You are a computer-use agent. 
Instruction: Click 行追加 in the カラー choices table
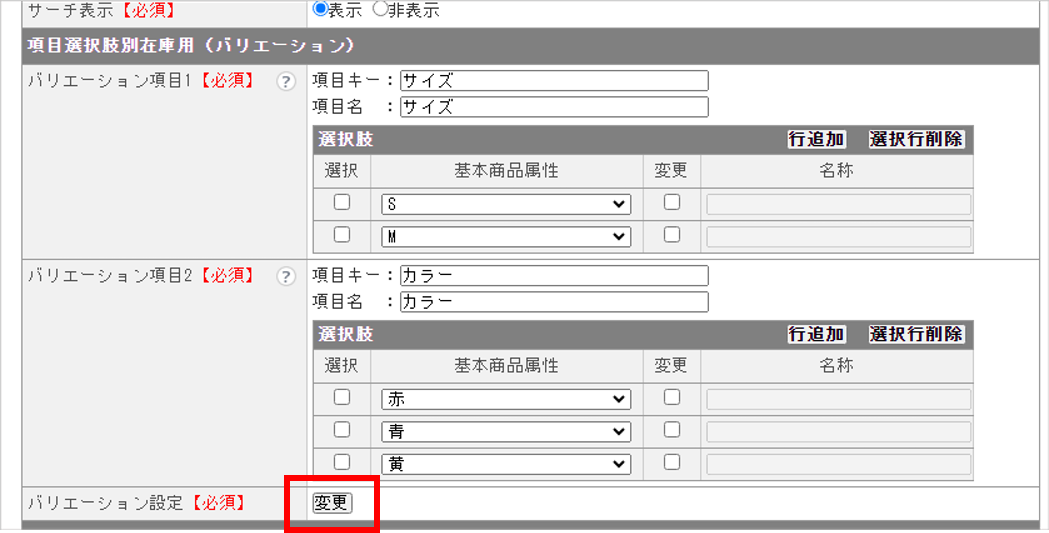tap(816, 334)
